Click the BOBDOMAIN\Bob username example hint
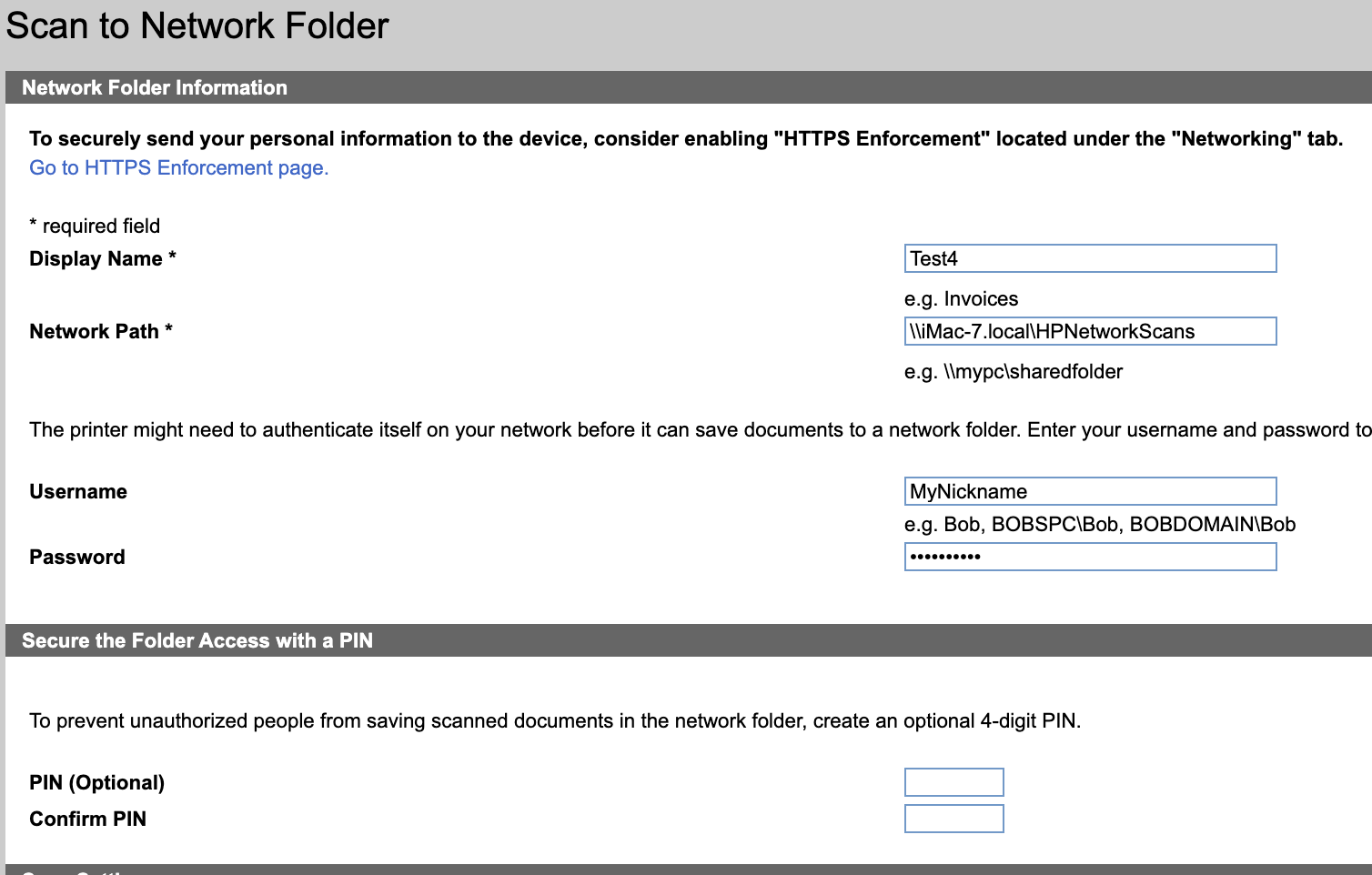The height and width of the screenshot is (875, 1372). coord(1212,525)
